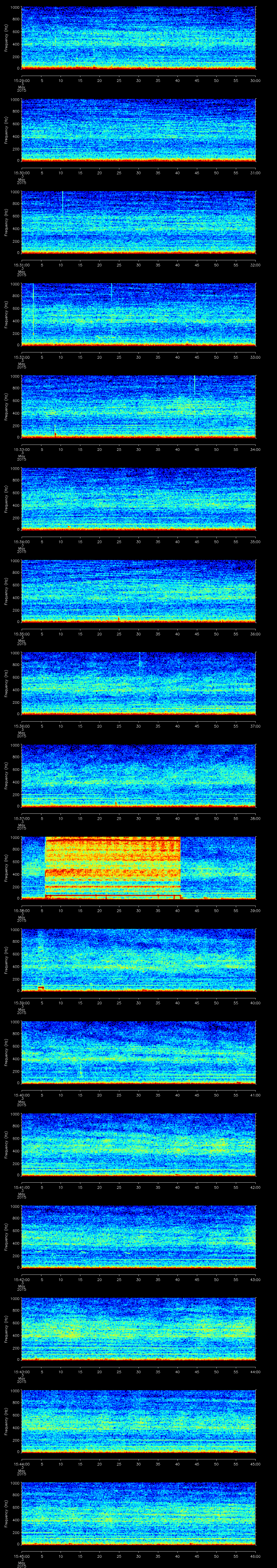277x1568 pixels.
Task: Click Frequency (Hz) axis label of top spectrogram
Action: pos(5,38)
